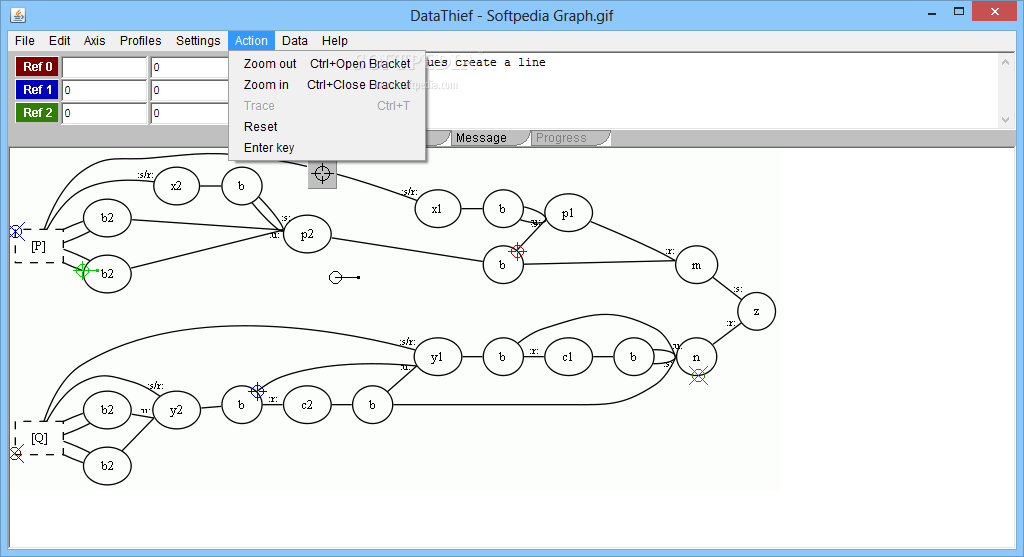Viewport: 1024px width, 557px height.
Task: Click the blue Ref 1 button
Action: 37,89
